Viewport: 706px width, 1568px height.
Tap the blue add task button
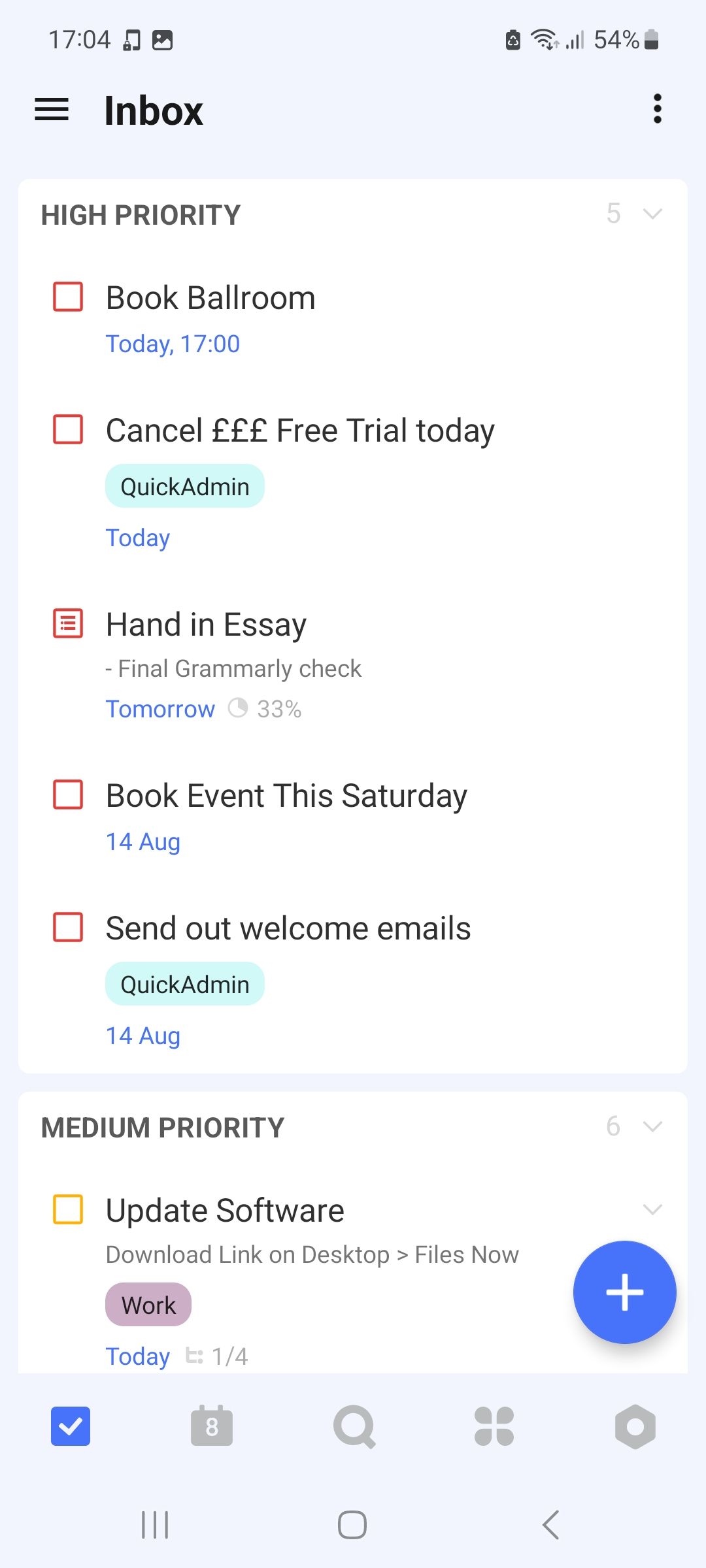(624, 1292)
